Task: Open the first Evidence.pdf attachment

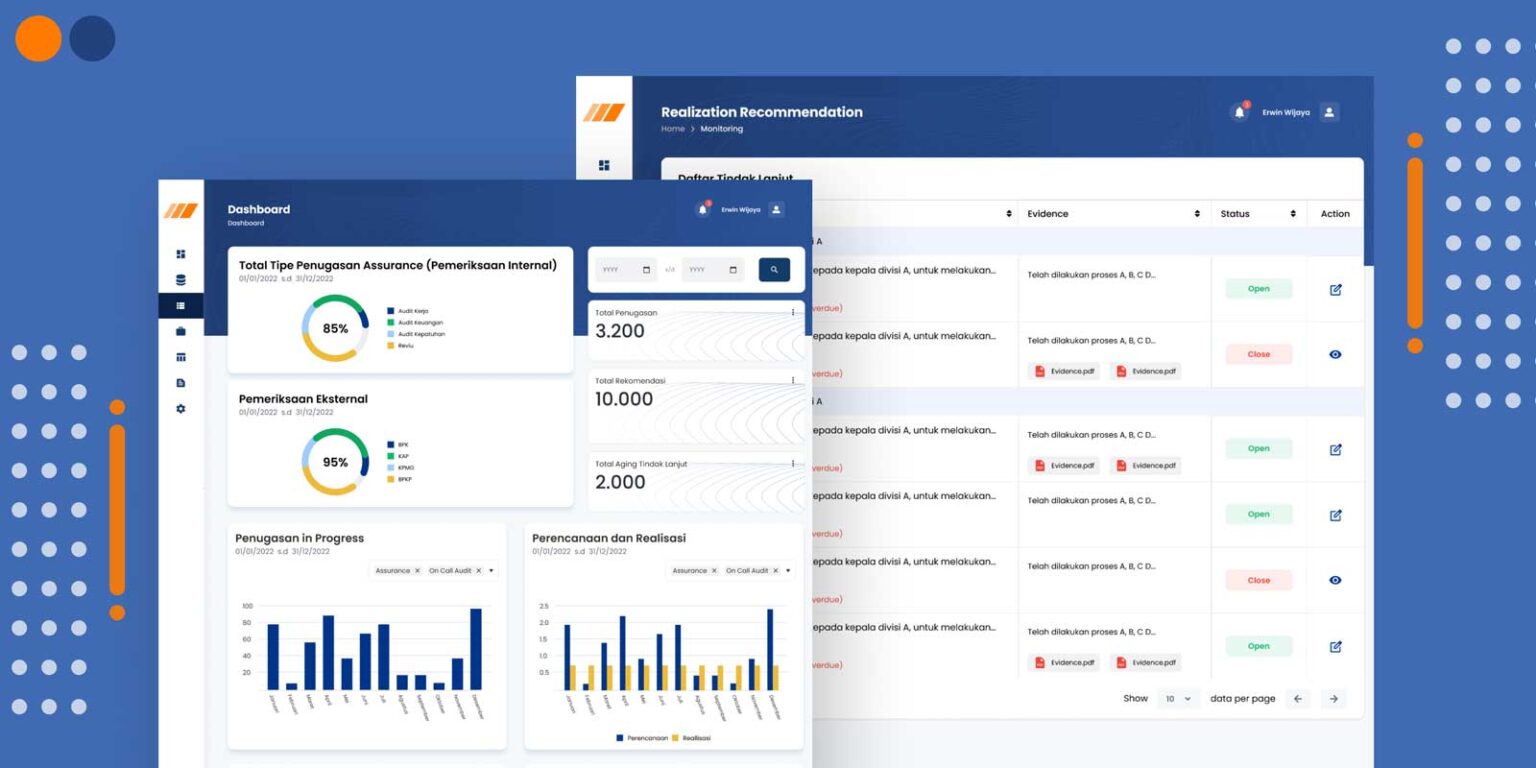Action: (x=1062, y=371)
